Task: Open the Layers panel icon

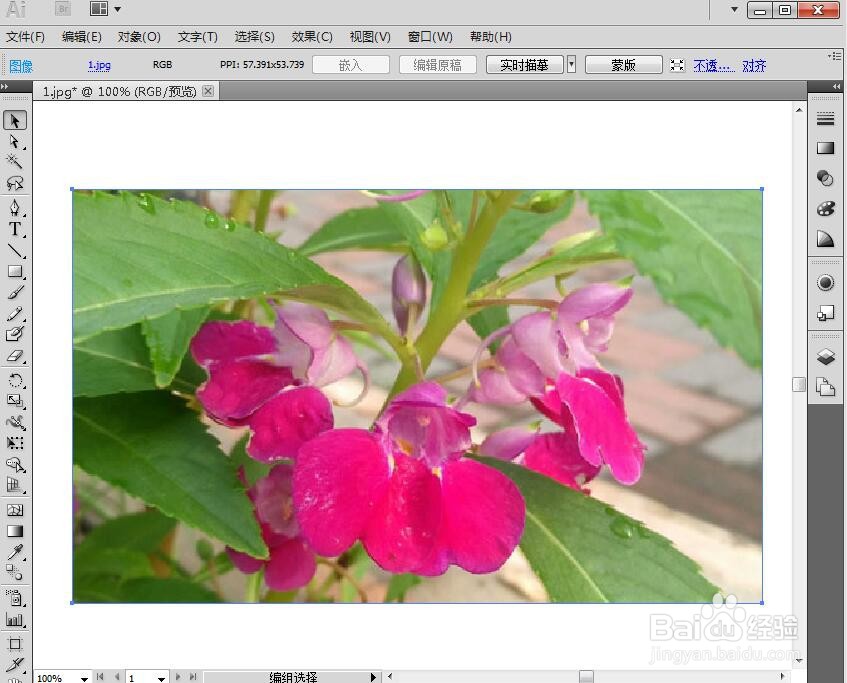Action: coord(825,357)
